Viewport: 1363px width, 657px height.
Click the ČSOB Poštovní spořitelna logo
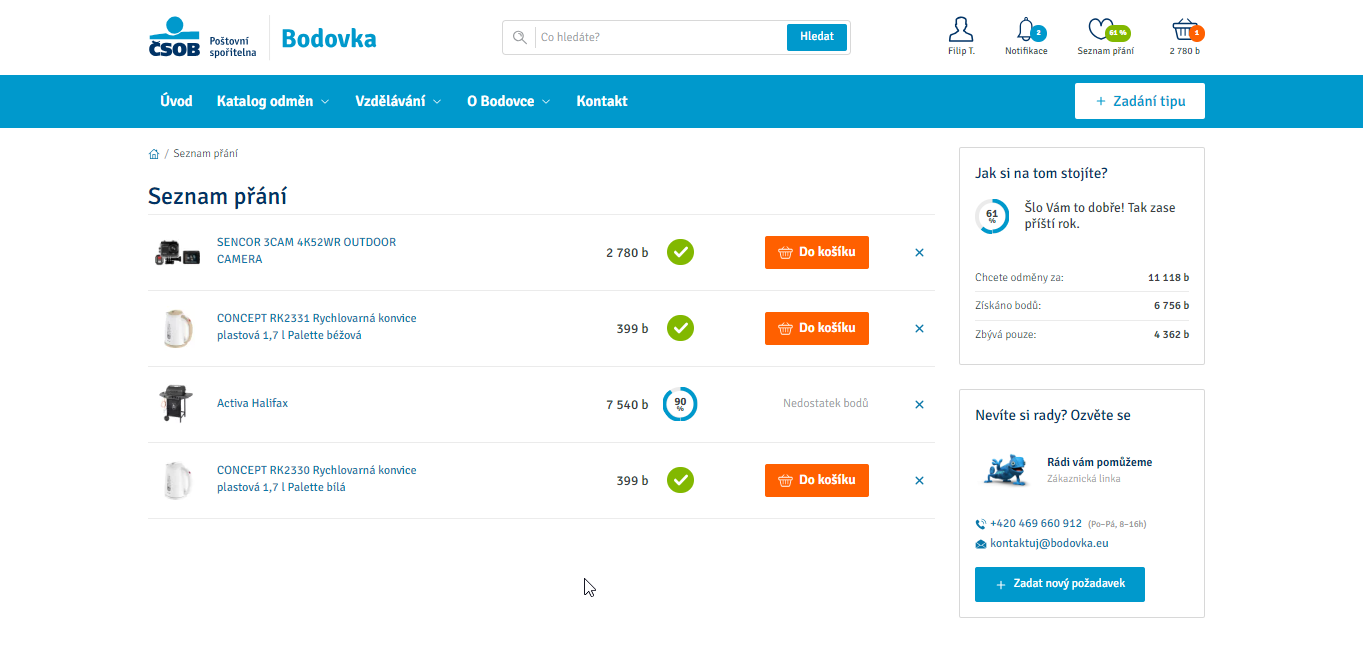203,38
